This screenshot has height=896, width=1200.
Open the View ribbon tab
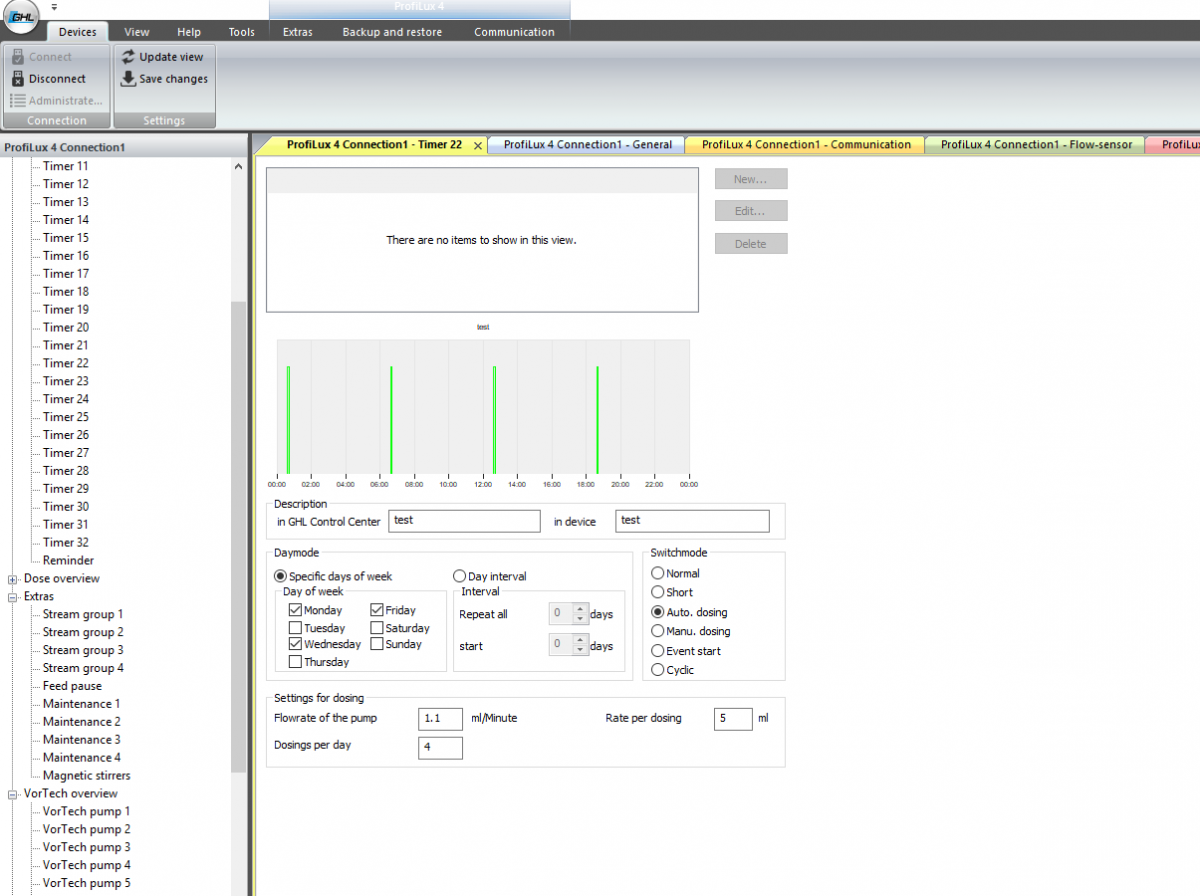(x=137, y=32)
